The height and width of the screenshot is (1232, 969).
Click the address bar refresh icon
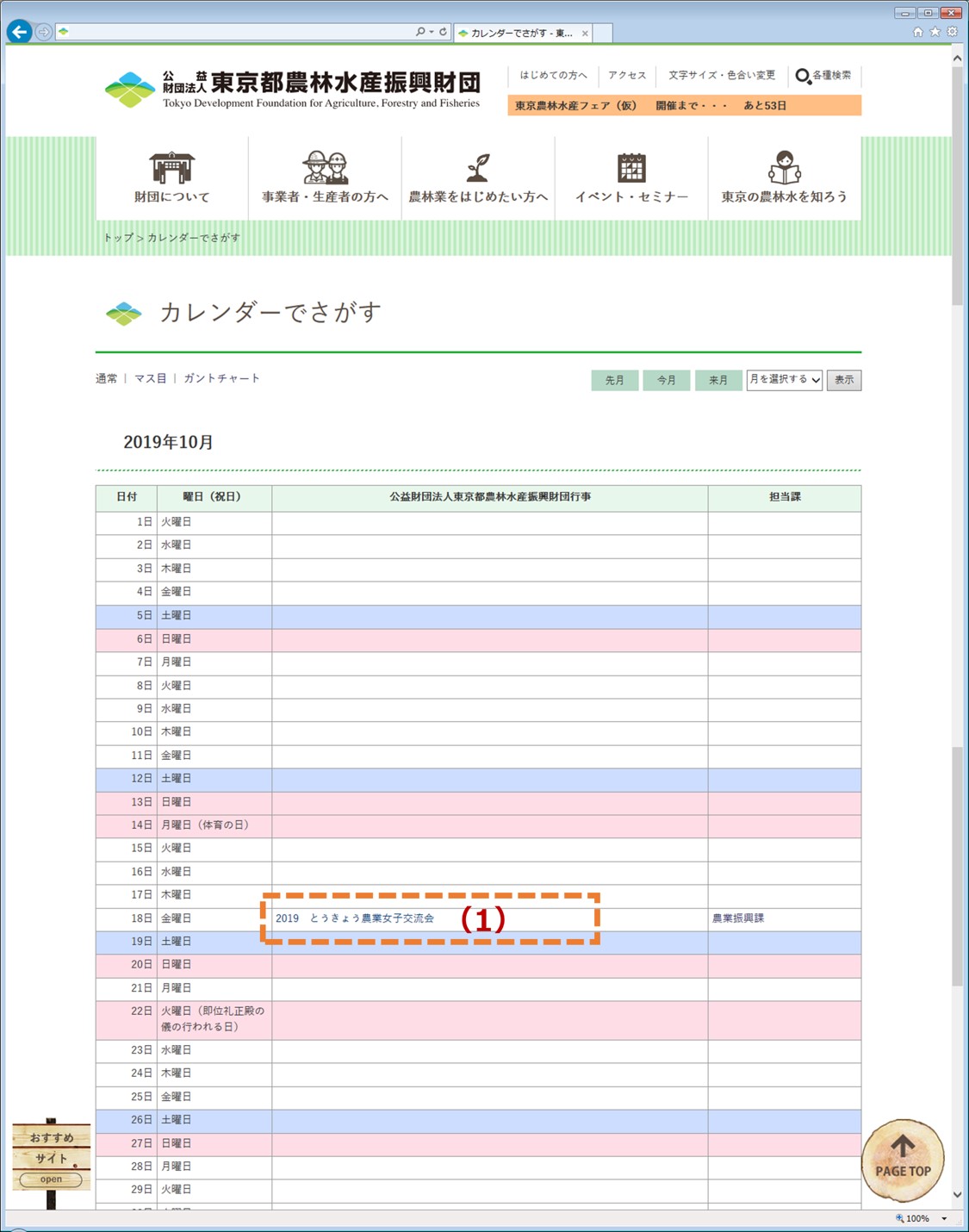click(443, 32)
